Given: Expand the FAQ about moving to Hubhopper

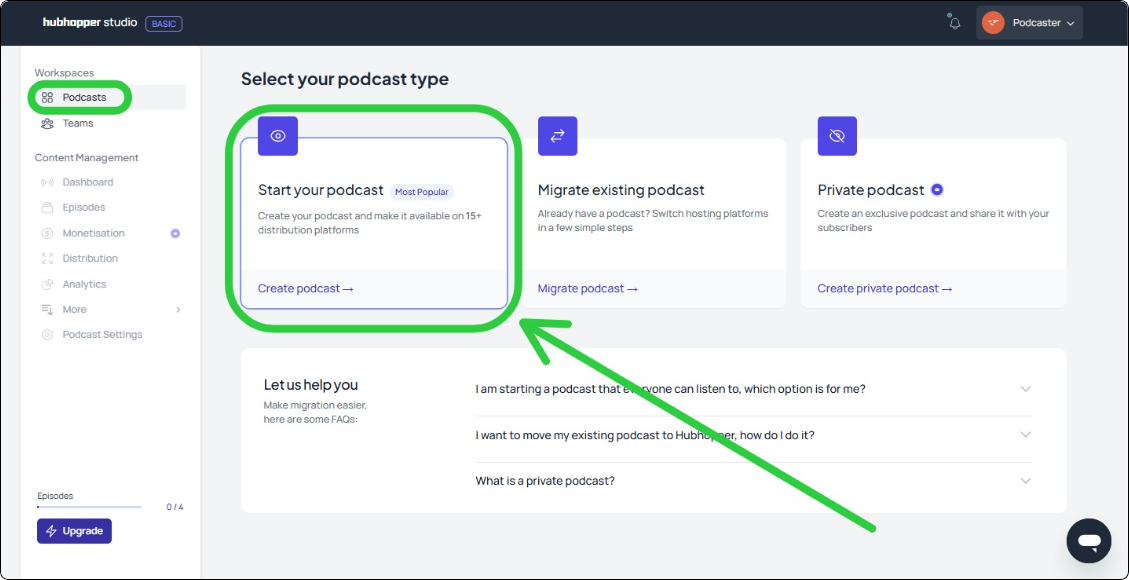Looking at the screenshot, I should point(754,435).
